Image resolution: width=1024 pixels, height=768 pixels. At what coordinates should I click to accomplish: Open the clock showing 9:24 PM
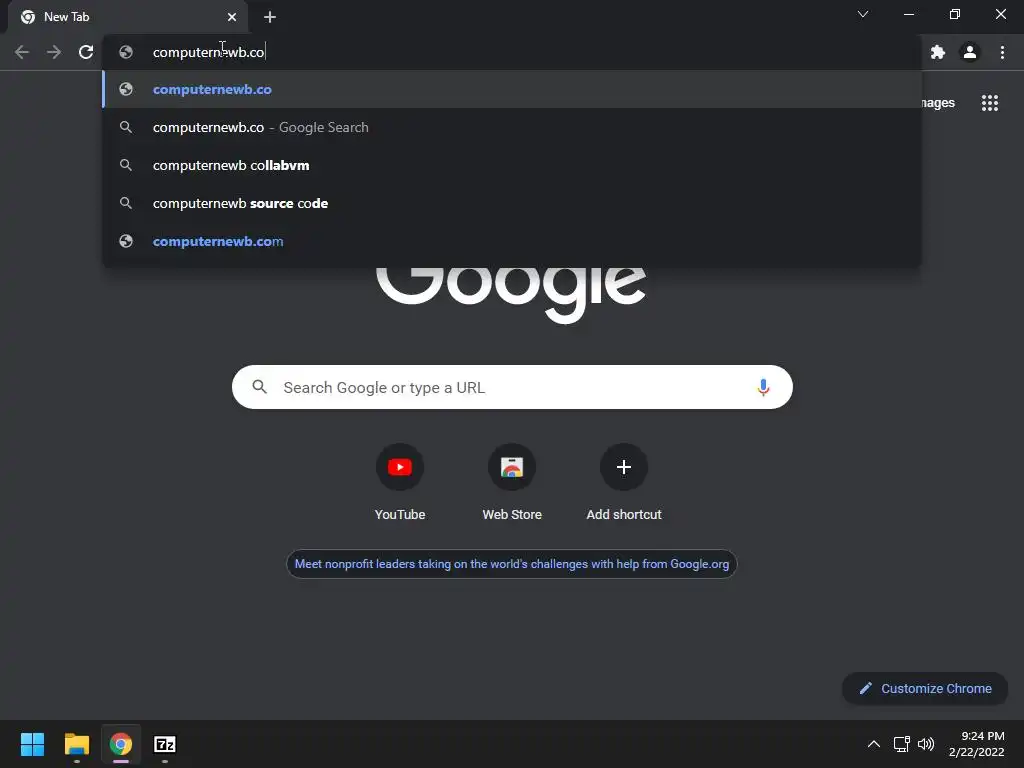click(976, 744)
